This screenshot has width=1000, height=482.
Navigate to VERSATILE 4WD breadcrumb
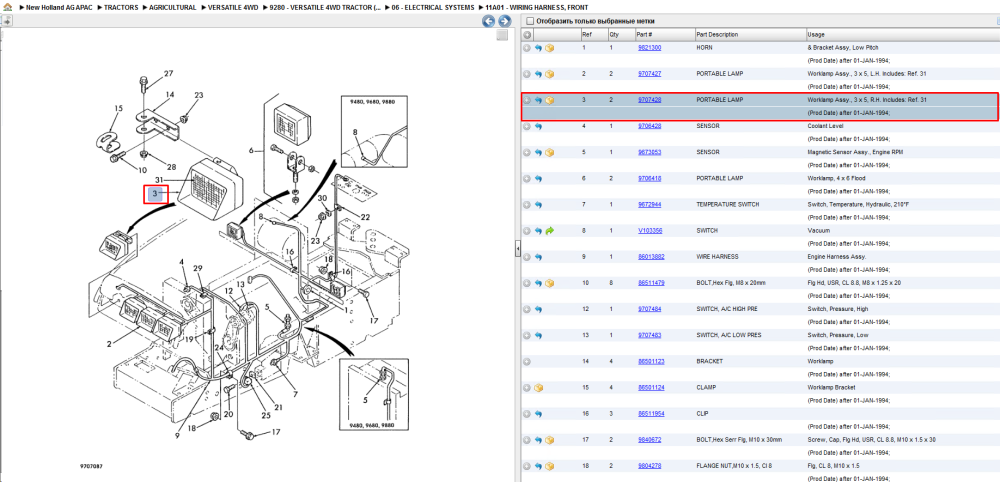tap(233, 8)
